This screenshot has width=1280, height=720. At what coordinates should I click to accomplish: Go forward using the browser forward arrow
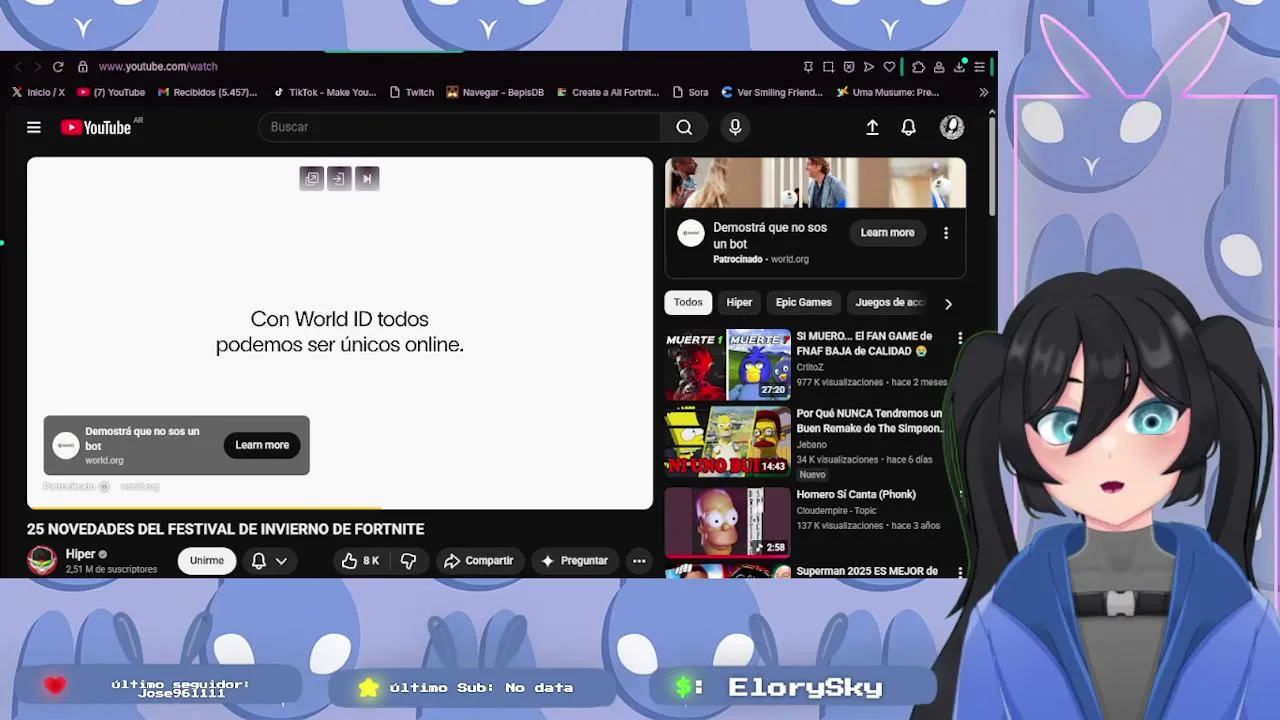(37, 67)
